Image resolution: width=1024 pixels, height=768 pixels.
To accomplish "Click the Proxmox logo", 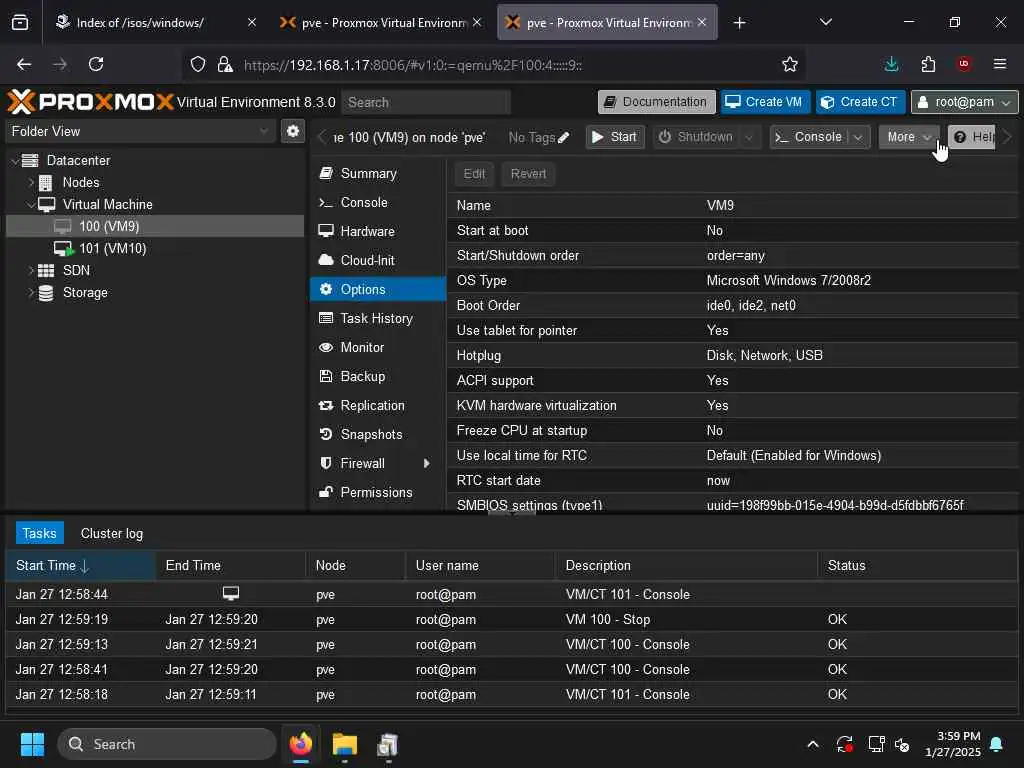I will click(x=90, y=102).
